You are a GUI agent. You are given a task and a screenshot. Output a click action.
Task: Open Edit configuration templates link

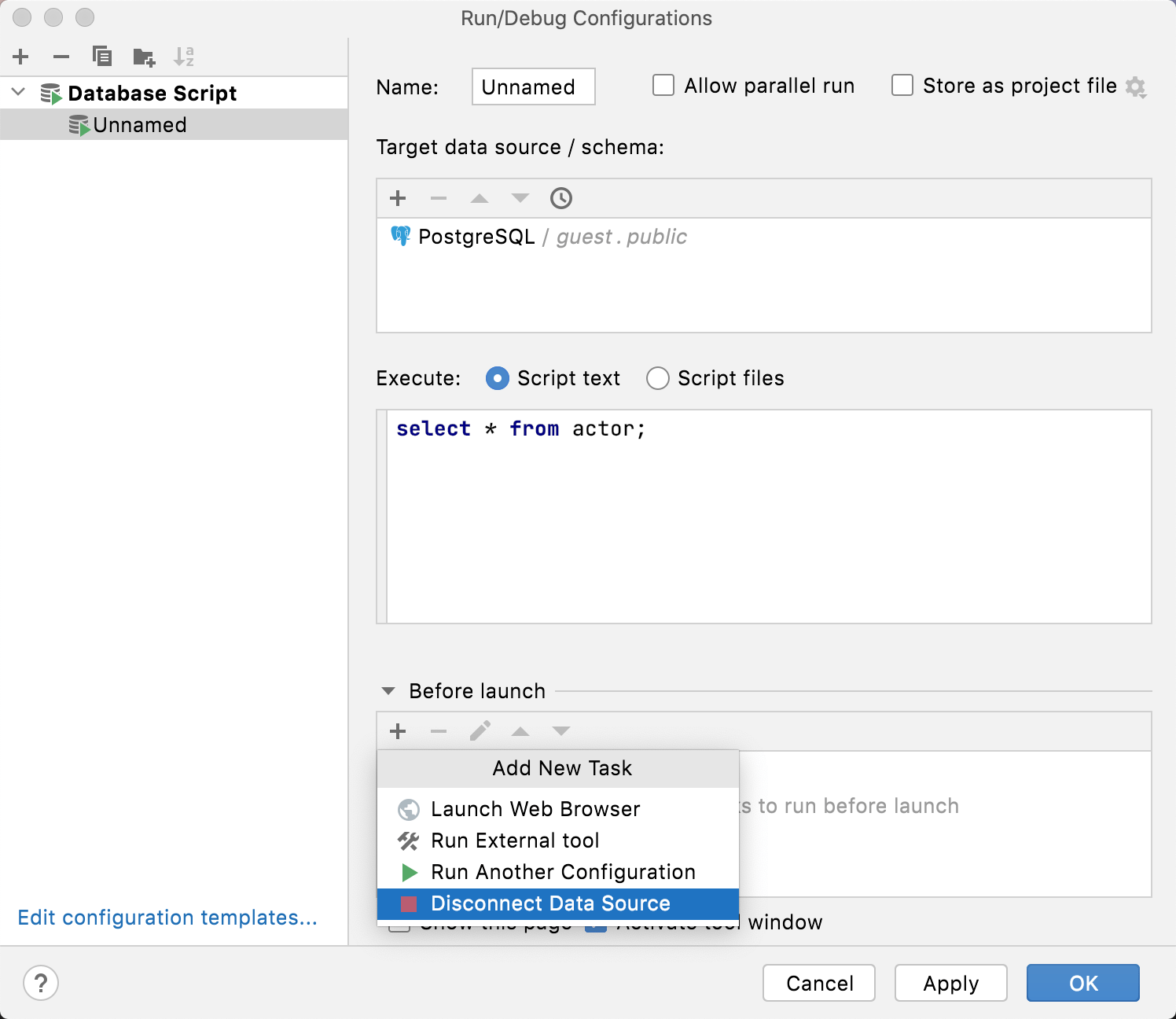click(x=167, y=918)
